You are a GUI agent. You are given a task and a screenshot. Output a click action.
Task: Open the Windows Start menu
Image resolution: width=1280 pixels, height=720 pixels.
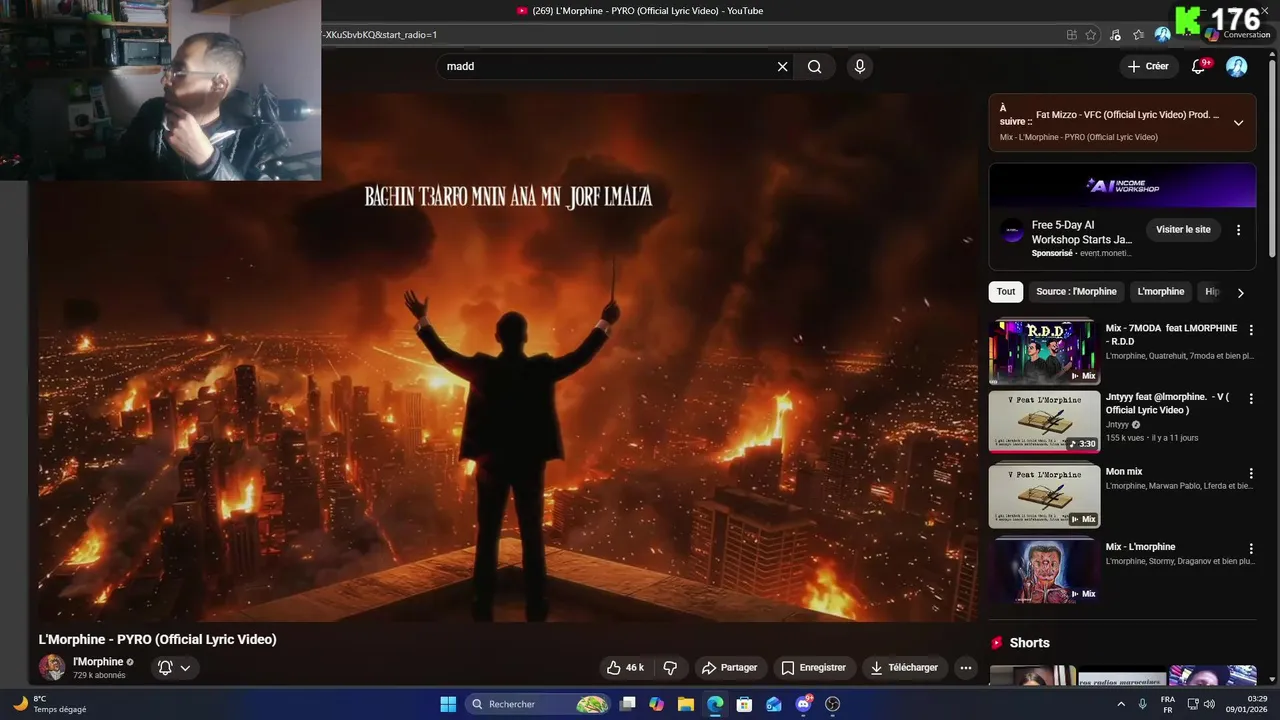coord(448,704)
